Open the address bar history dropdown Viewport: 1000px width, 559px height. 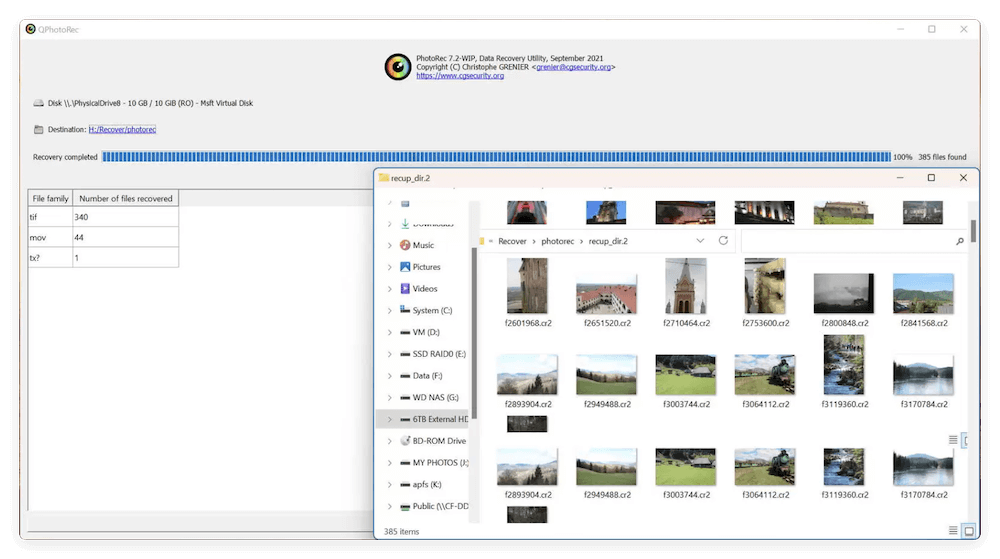tap(700, 241)
